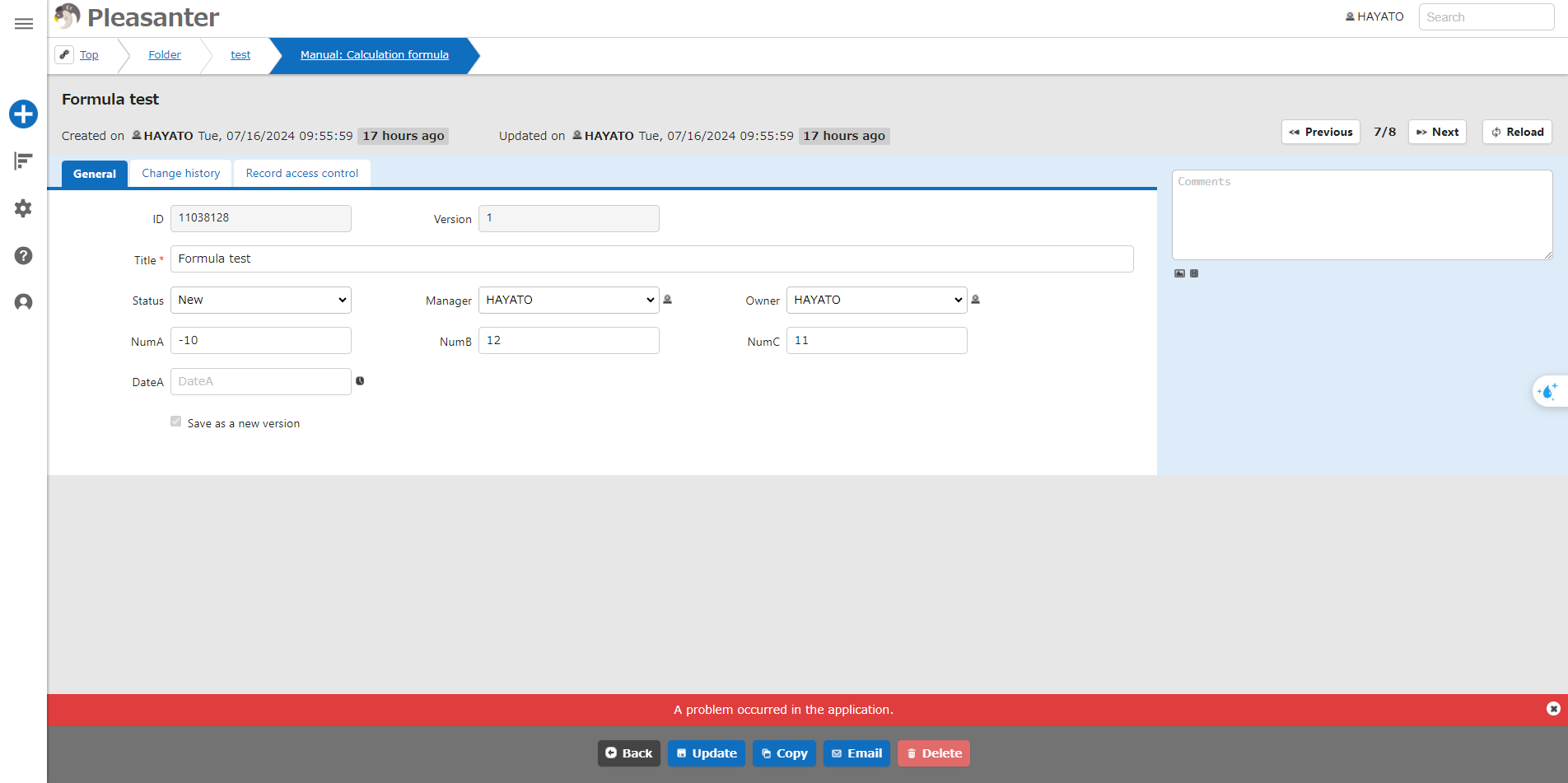Image resolution: width=1568 pixels, height=783 pixels.
Task: Open Manual: Calculation formula breadcrumb
Action: 375,54
